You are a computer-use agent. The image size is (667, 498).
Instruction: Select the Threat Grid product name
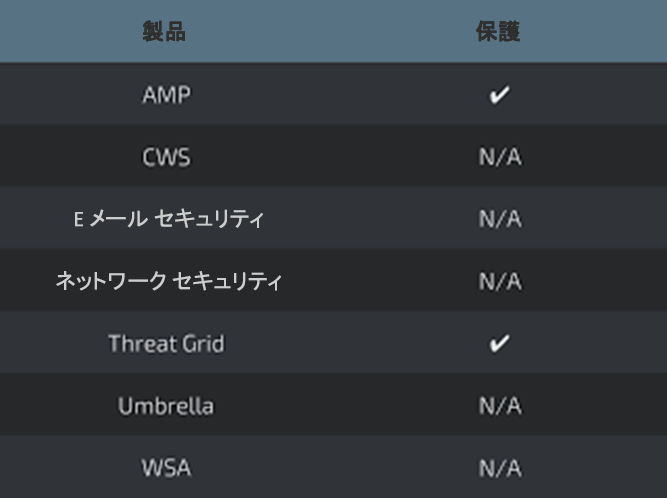point(166,344)
